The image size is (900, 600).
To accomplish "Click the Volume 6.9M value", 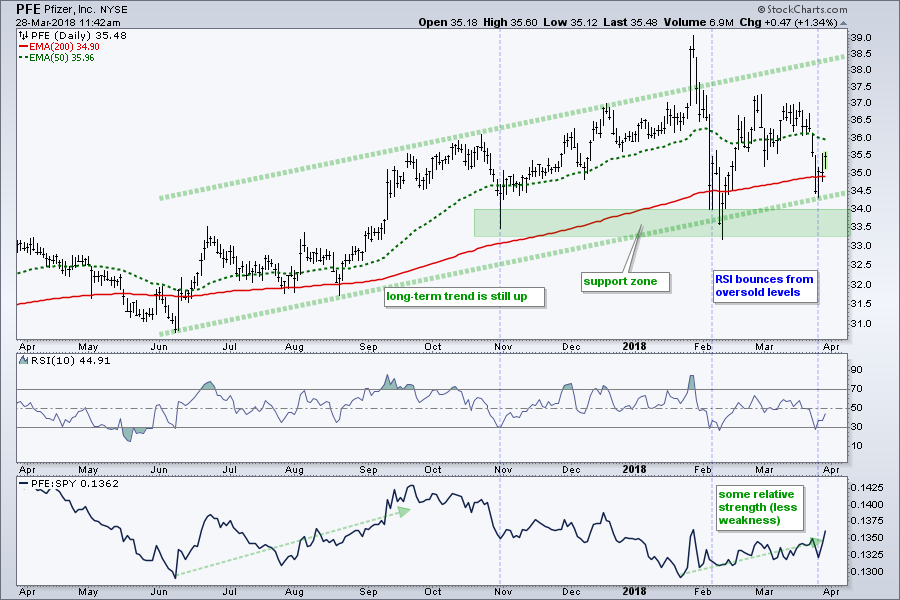I will click(699, 22).
